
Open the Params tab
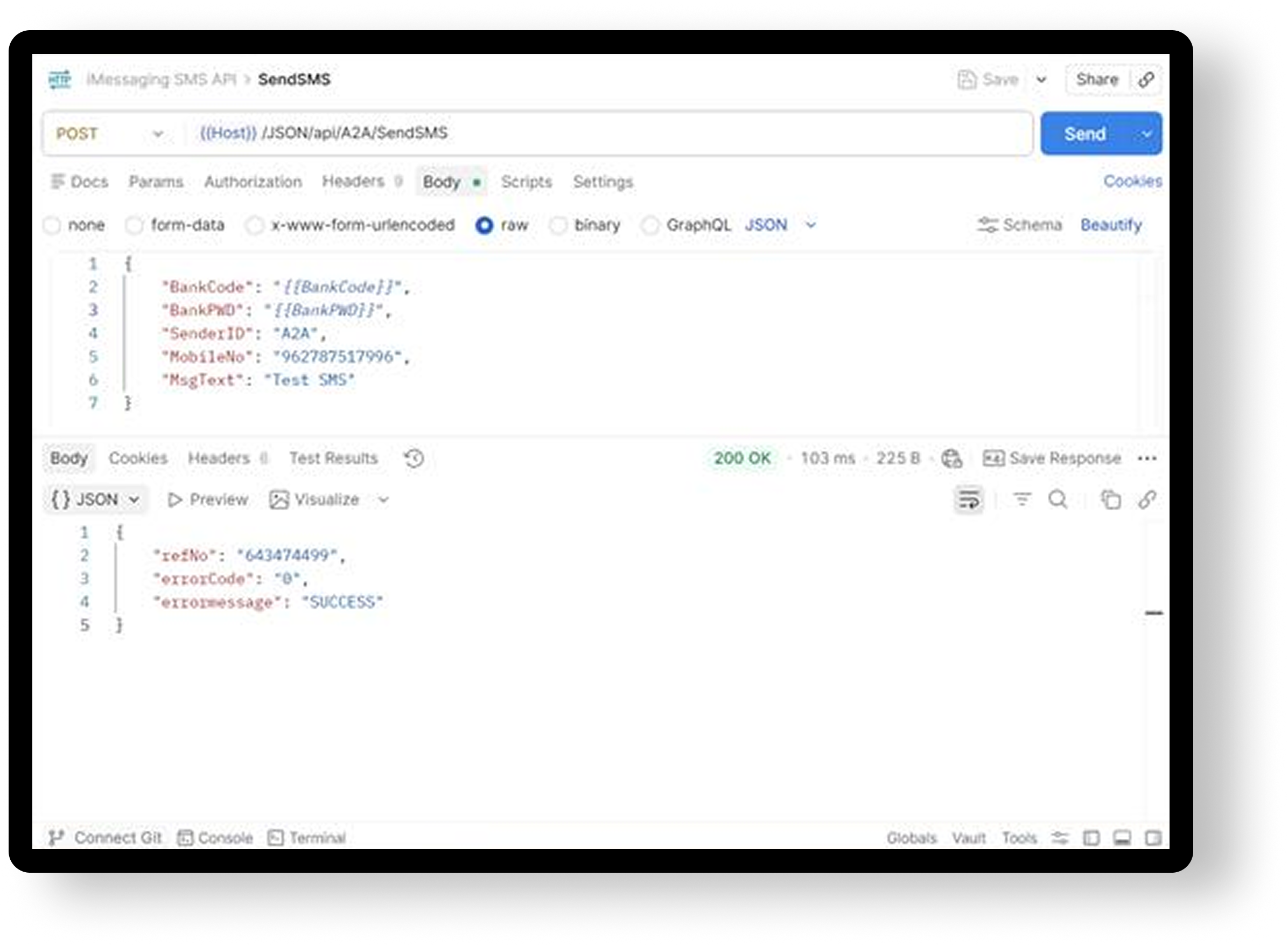pyautogui.click(x=156, y=182)
